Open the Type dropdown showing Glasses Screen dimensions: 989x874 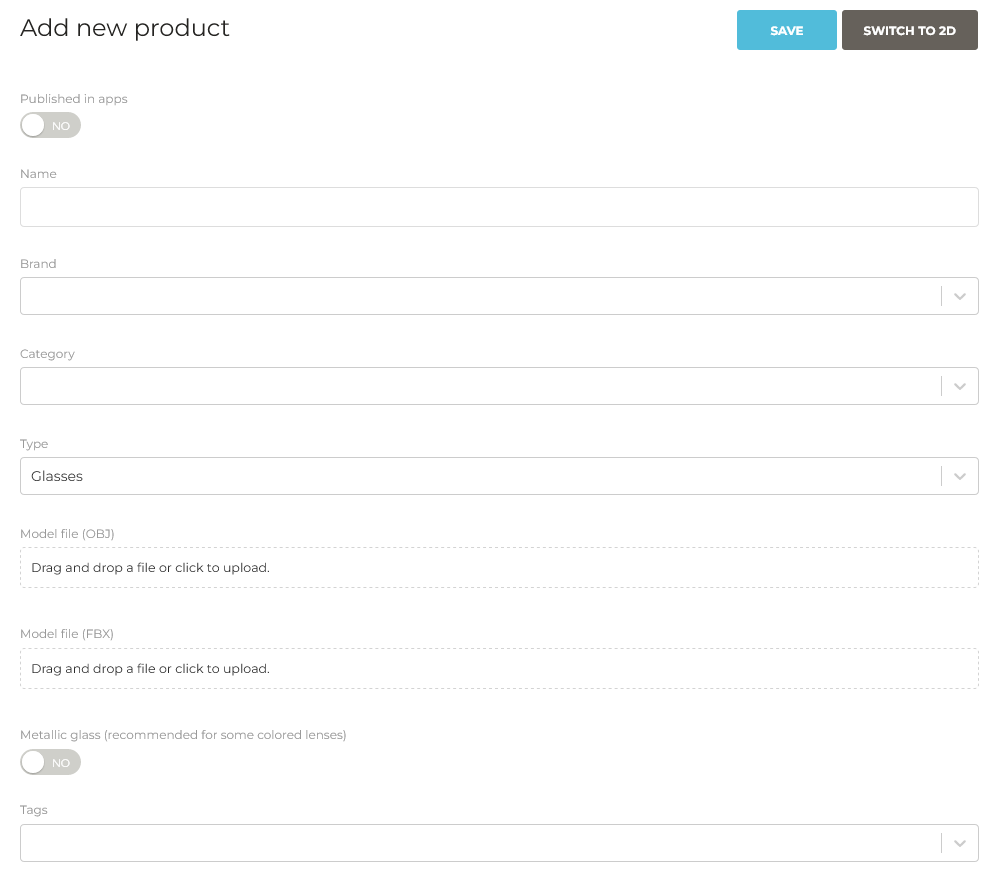tap(959, 476)
